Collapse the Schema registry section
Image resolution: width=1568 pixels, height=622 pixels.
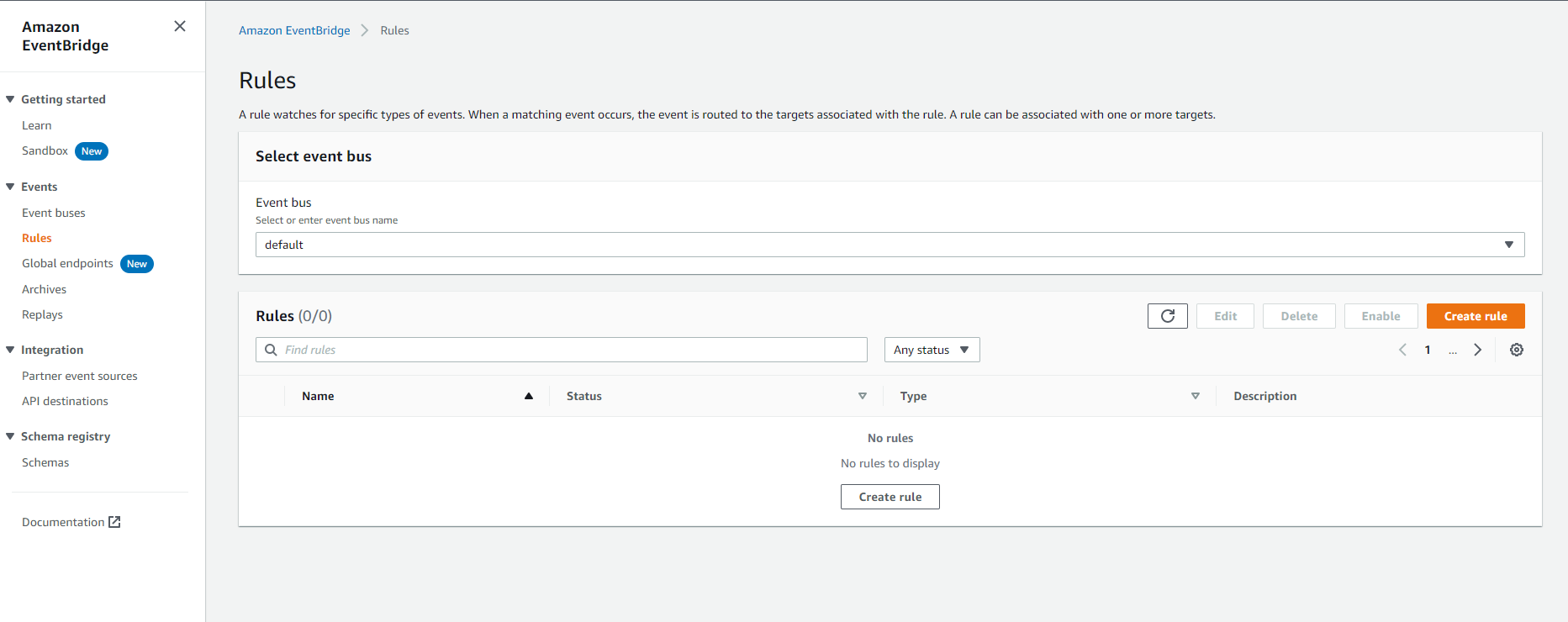coord(10,436)
